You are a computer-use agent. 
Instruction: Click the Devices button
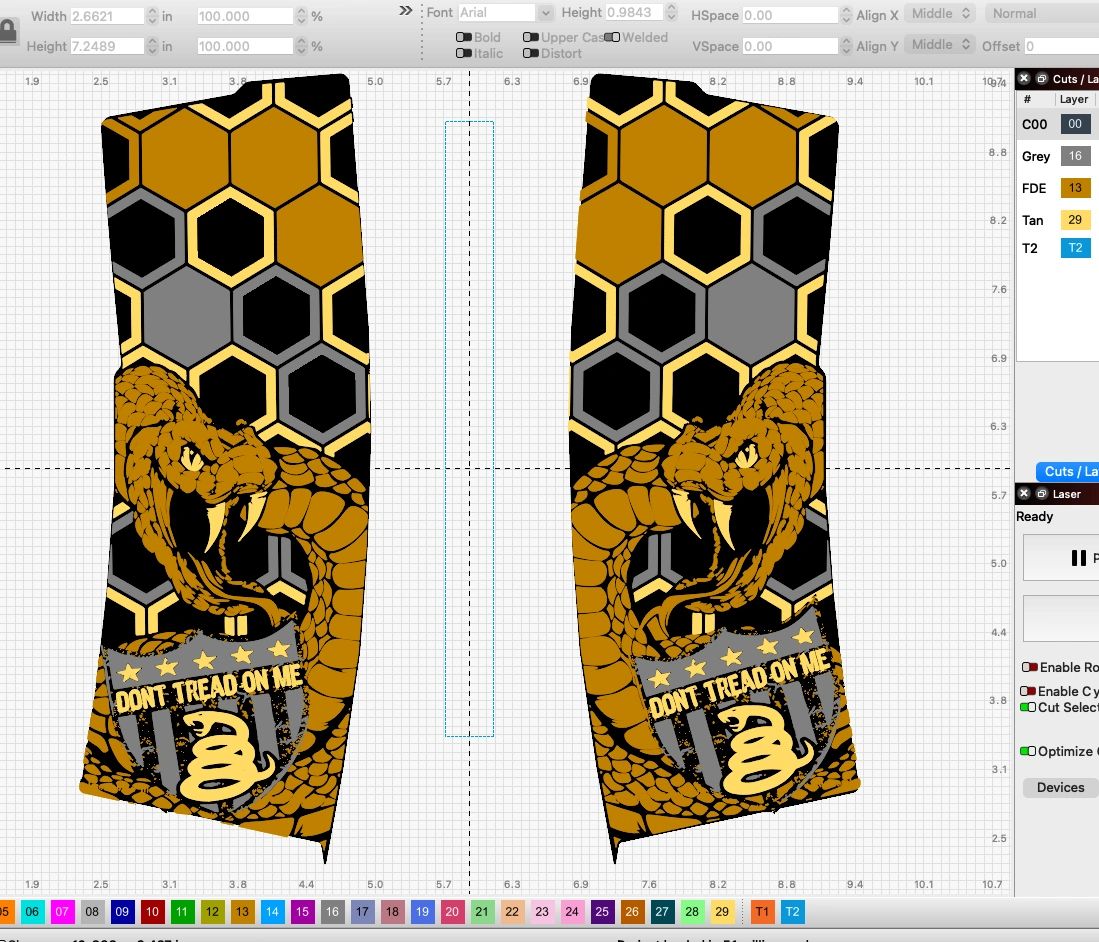point(1060,787)
